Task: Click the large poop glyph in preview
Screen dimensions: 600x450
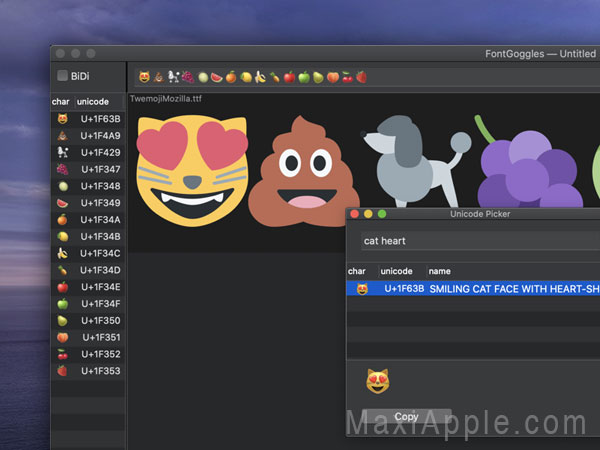Action: pyautogui.click(x=304, y=172)
